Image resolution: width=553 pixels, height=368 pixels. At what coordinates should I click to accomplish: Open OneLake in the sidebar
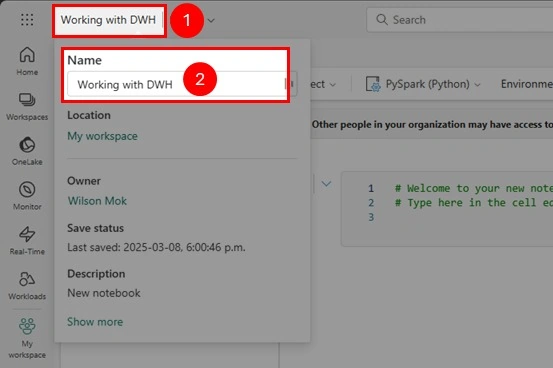(27, 151)
